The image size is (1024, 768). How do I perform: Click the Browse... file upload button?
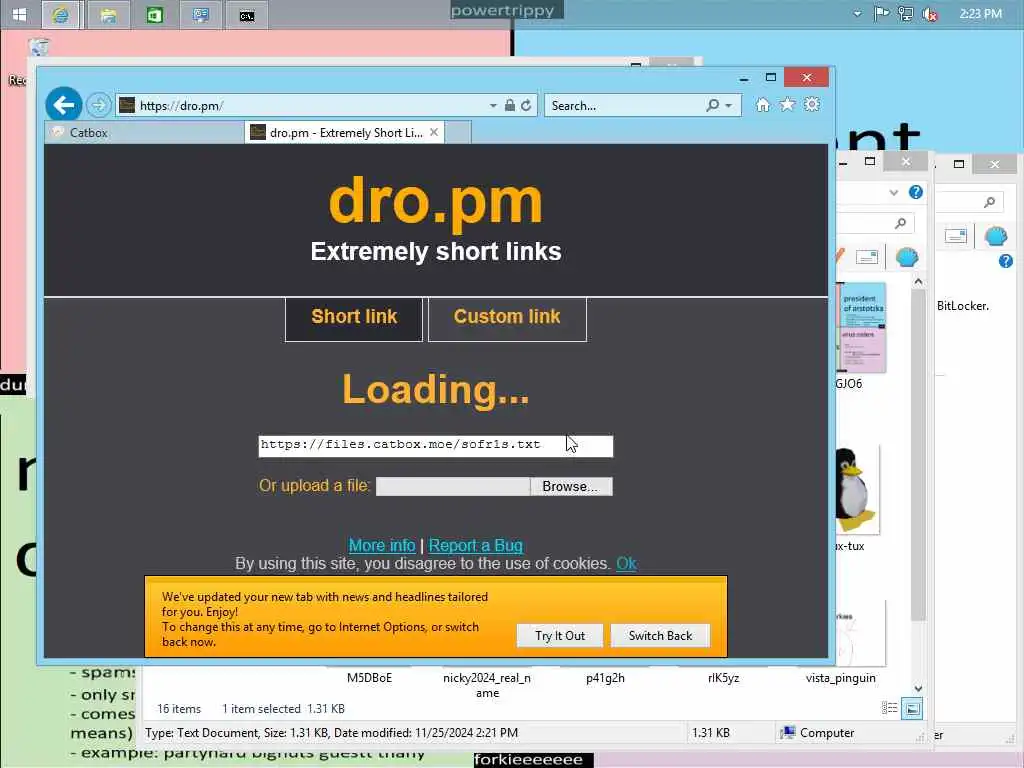(x=571, y=487)
